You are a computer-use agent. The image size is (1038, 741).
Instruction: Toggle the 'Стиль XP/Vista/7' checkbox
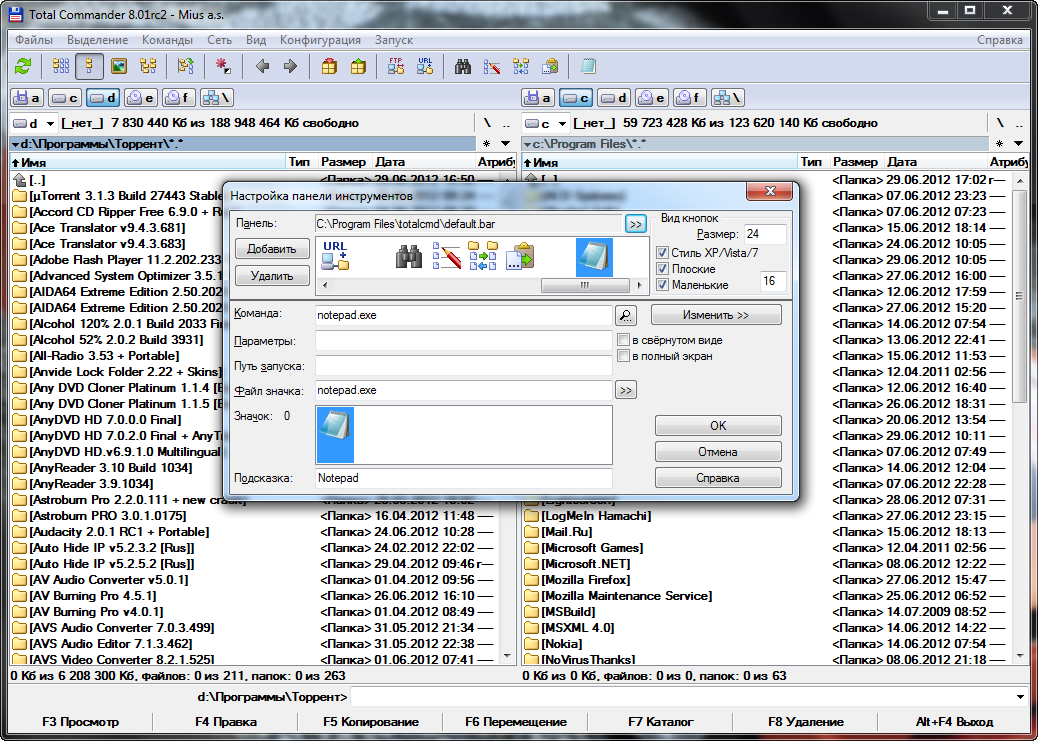(x=662, y=253)
